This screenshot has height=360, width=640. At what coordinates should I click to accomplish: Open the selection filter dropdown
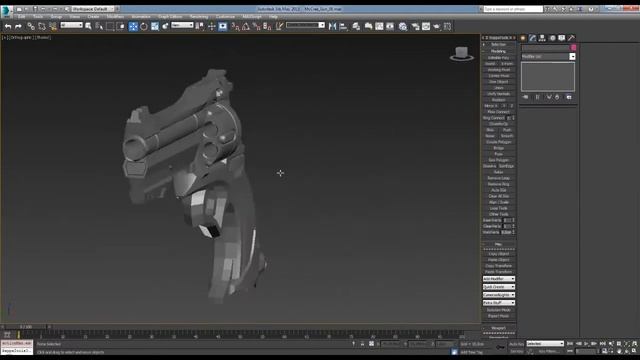pos(71,25)
